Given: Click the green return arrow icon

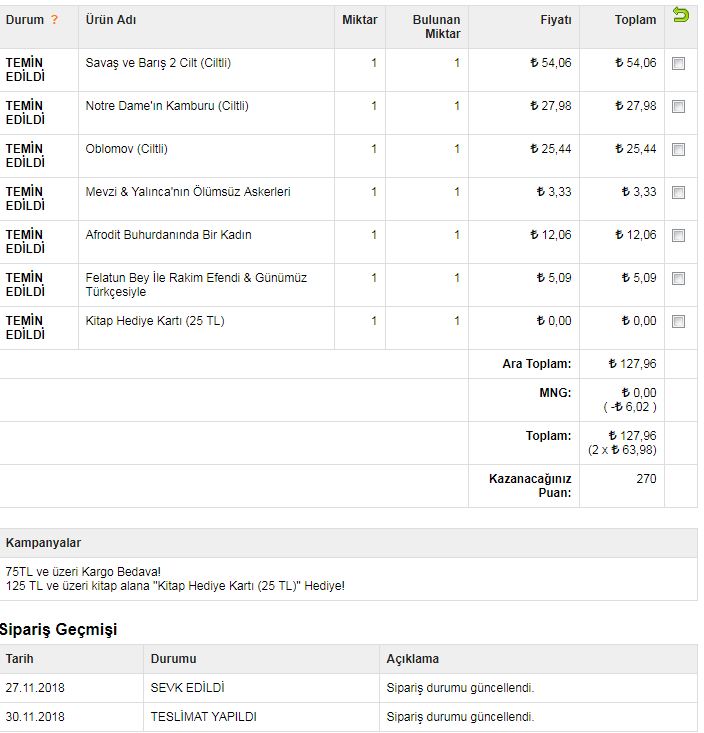Looking at the screenshot, I should tap(681, 15).
